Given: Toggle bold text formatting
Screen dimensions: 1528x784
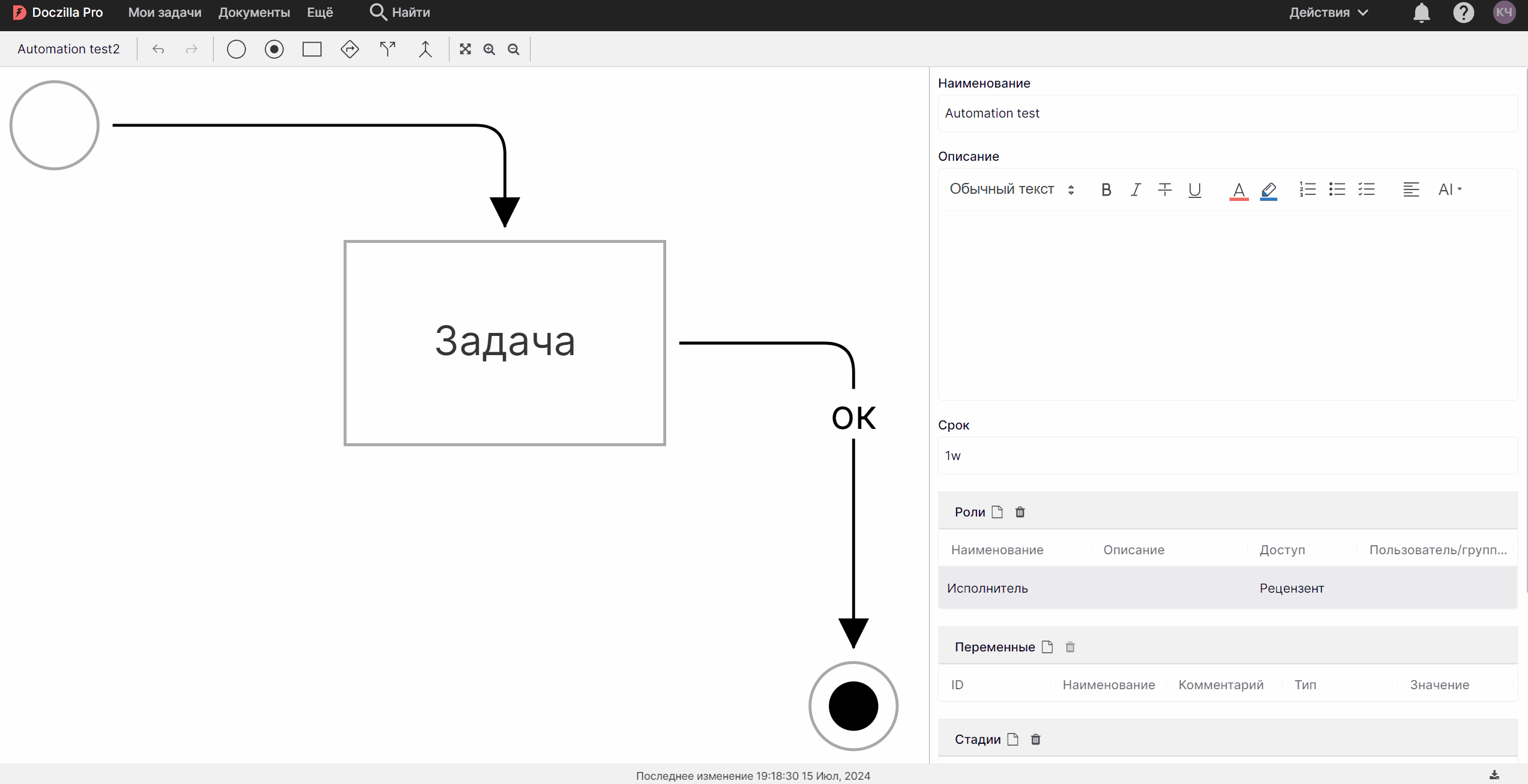Looking at the screenshot, I should tap(1106, 190).
